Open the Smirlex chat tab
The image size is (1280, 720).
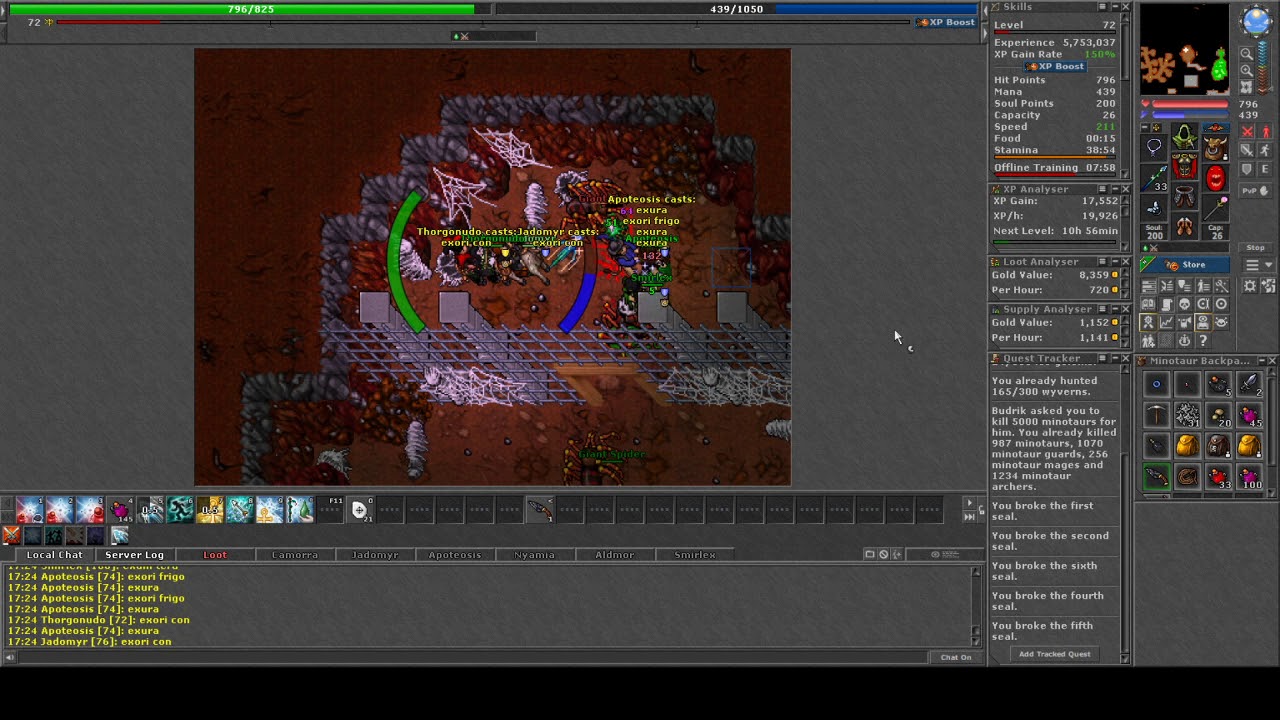coord(695,554)
